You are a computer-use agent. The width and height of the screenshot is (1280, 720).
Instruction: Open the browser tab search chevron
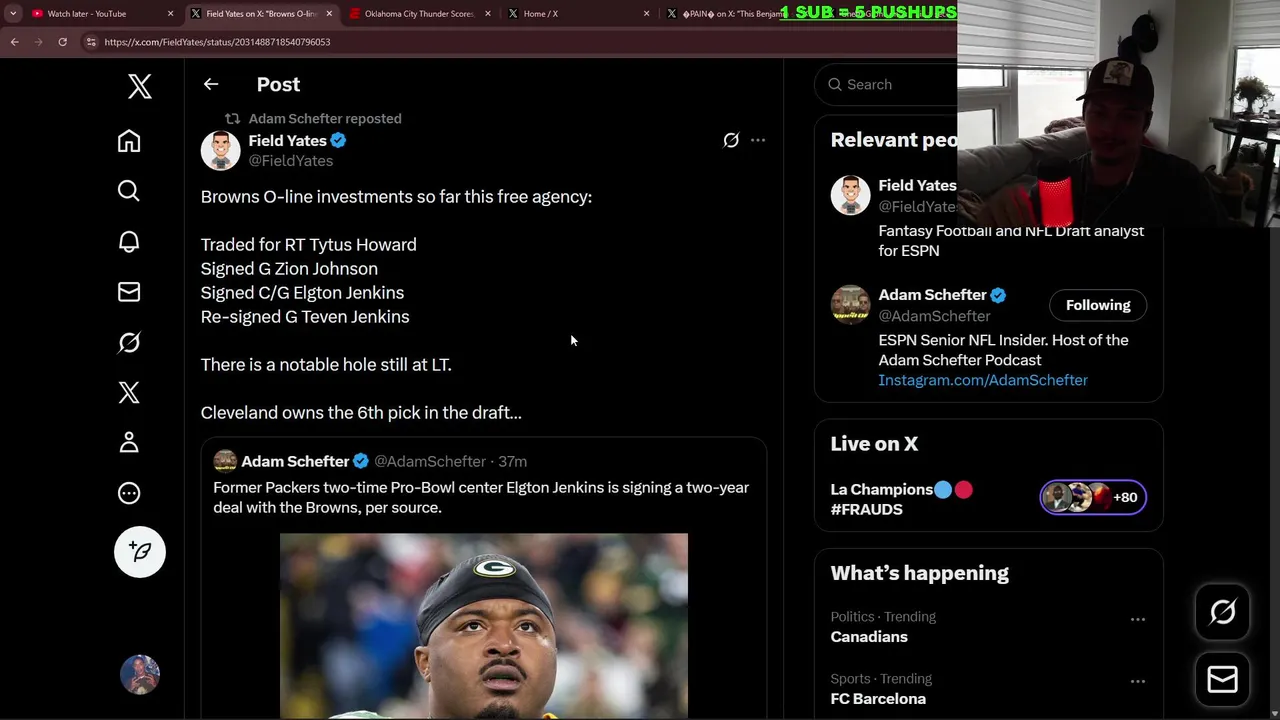point(13,14)
